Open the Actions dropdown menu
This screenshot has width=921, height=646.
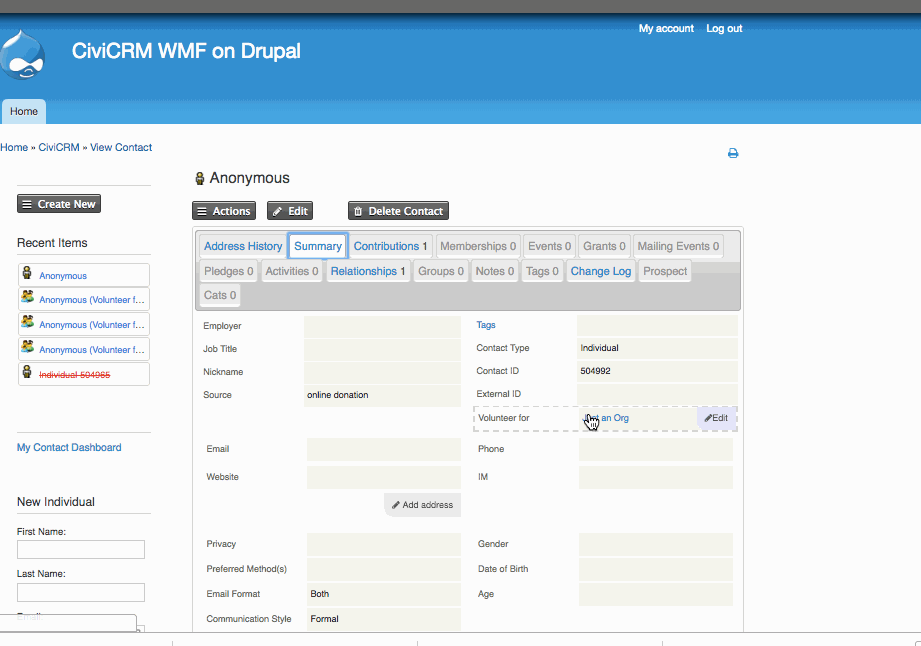pyautogui.click(x=224, y=211)
